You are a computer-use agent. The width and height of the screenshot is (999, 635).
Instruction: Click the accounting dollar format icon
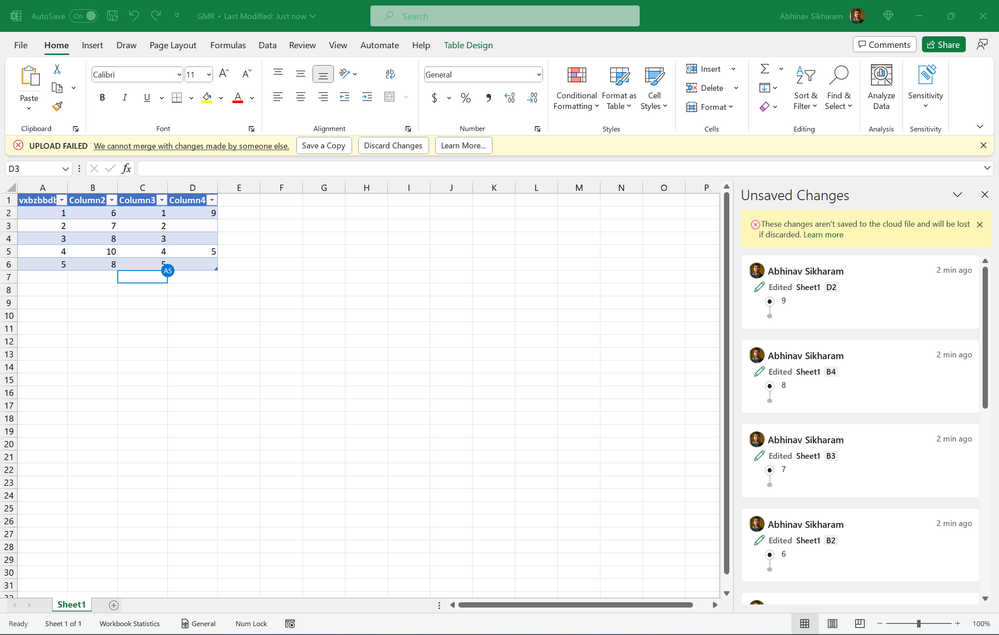coord(435,97)
